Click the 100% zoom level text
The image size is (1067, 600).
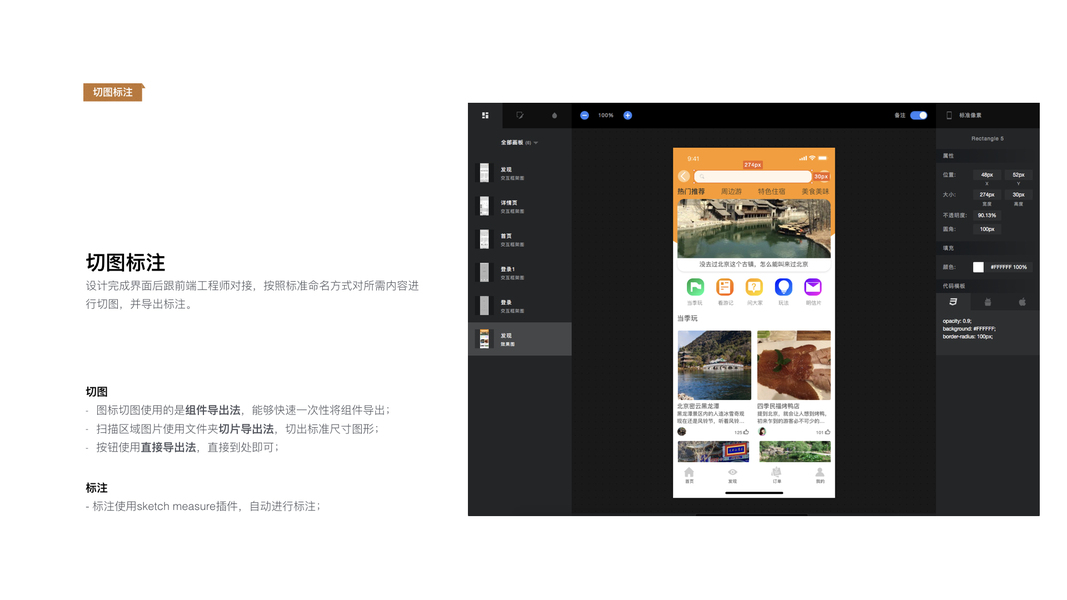pyautogui.click(x=606, y=116)
